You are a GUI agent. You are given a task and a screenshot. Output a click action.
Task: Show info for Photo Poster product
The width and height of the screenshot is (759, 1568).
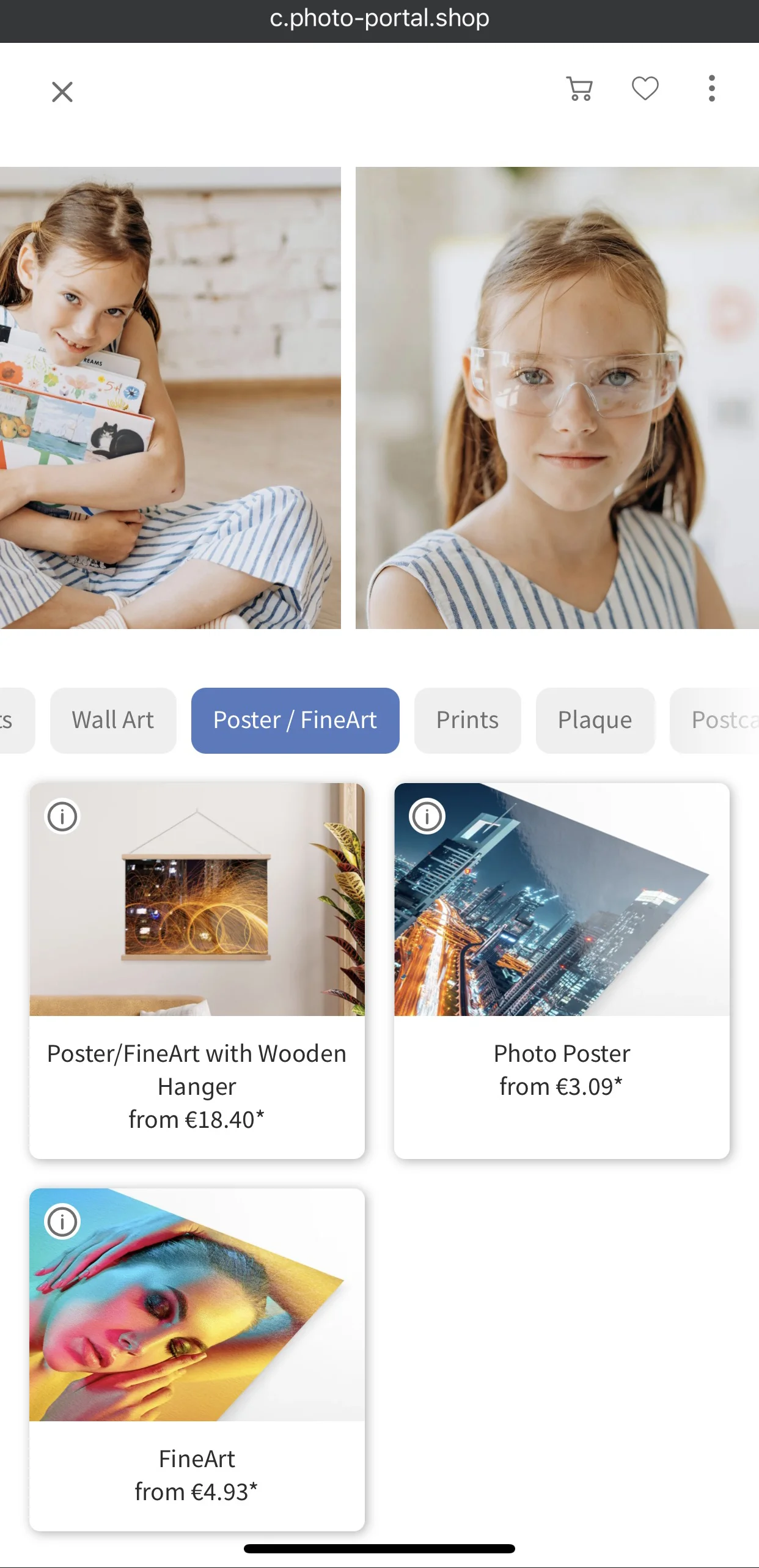[427, 816]
